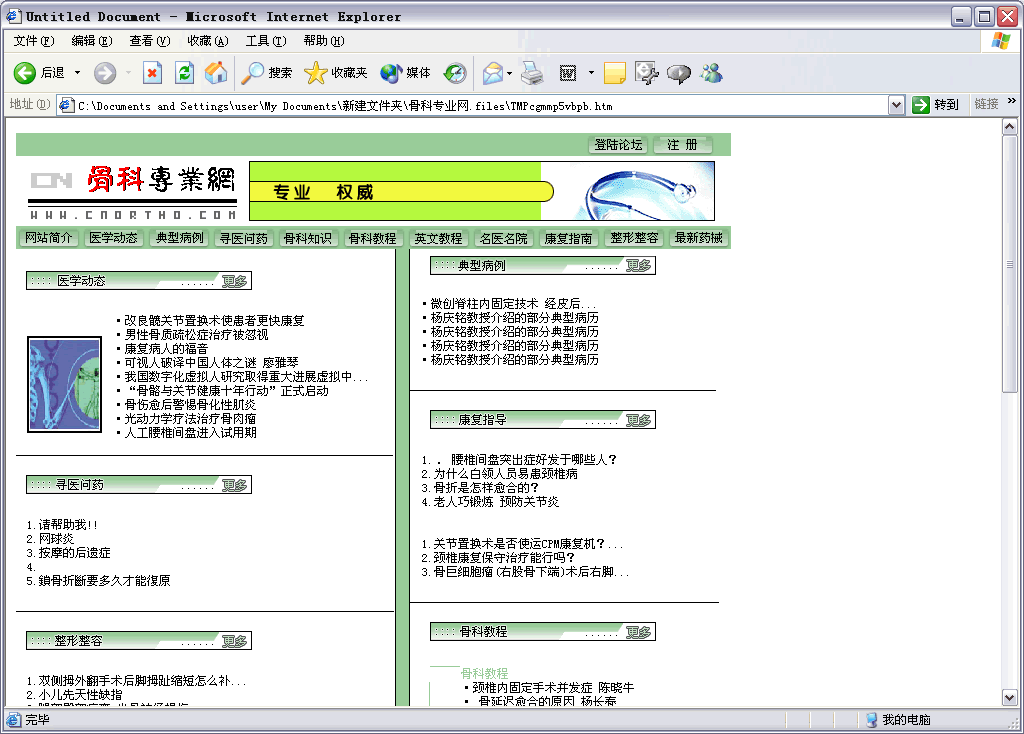This screenshot has width=1024, height=734.
Task: Click the 骨科專業網 site logo
Action: (x=133, y=192)
